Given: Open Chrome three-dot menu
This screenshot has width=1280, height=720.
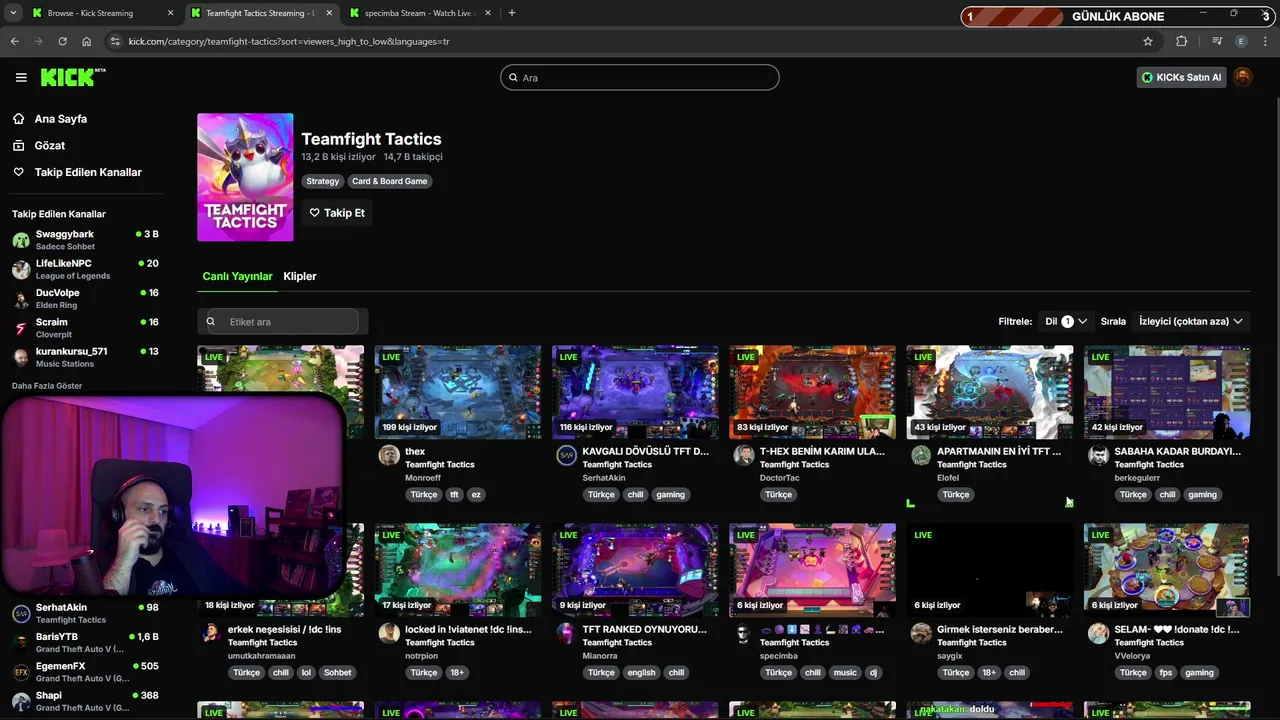Looking at the screenshot, I should click(x=1266, y=41).
